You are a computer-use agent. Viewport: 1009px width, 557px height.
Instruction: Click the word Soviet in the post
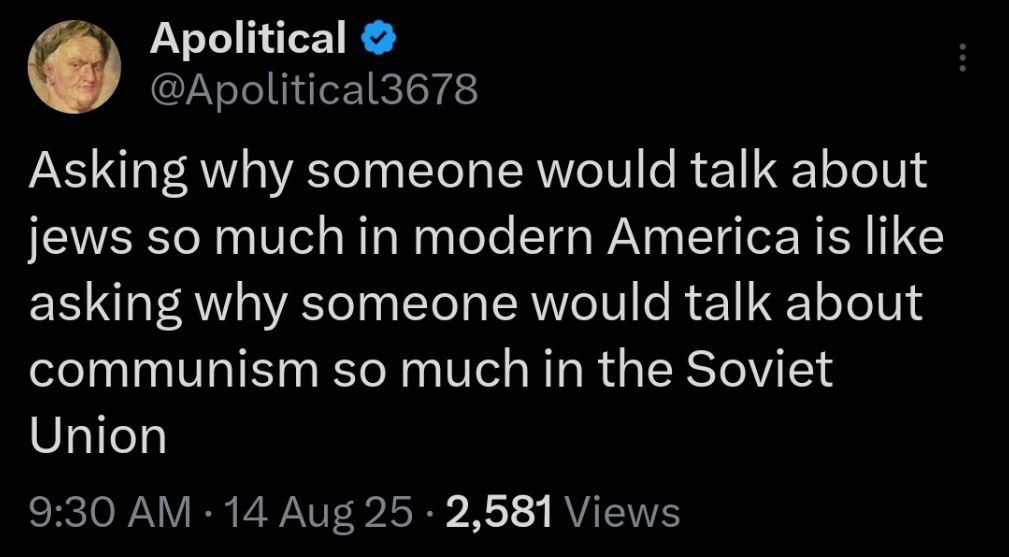tap(759, 369)
